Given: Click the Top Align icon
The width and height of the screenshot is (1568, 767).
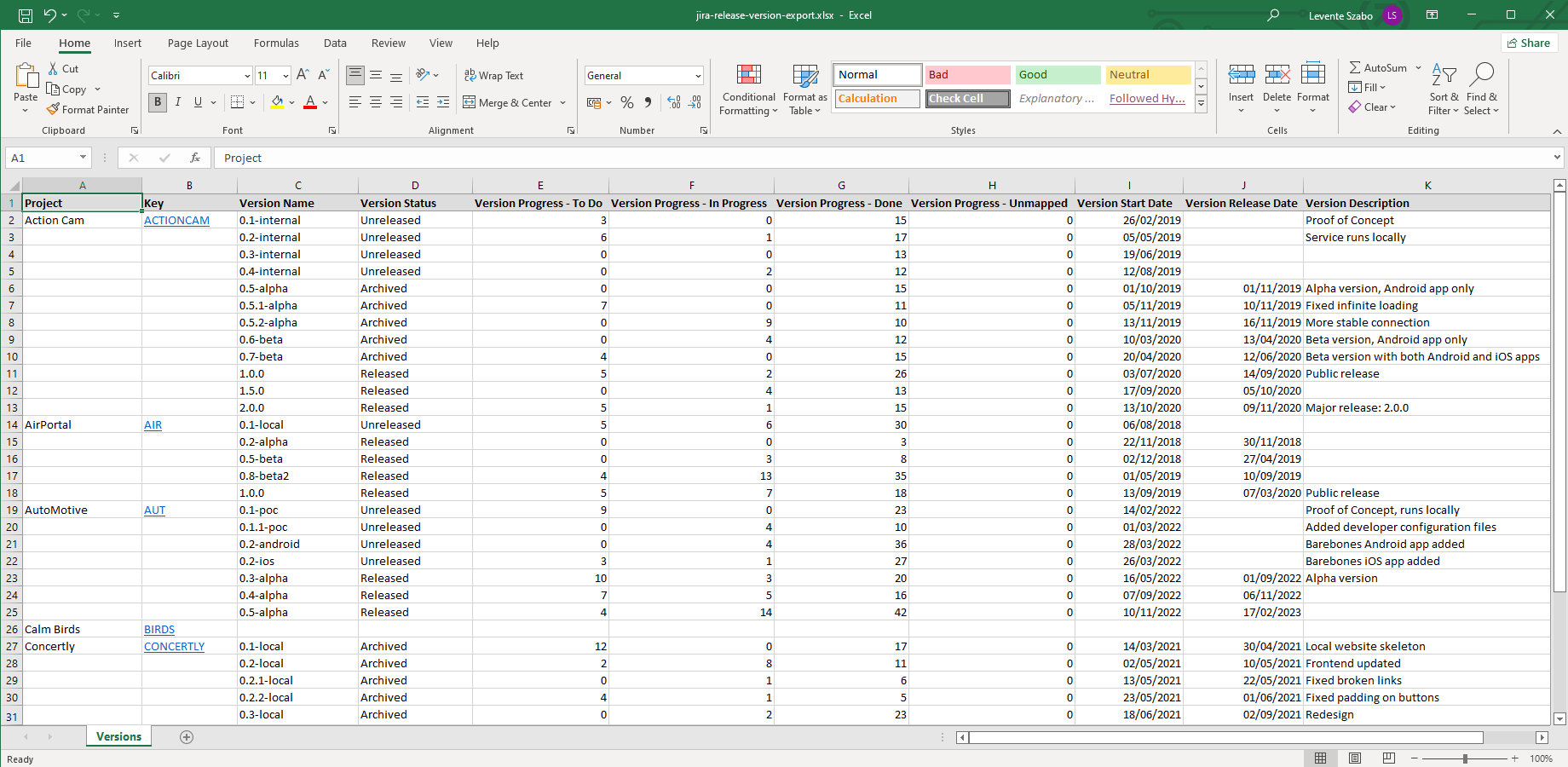Looking at the screenshot, I should (x=355, y=75).
